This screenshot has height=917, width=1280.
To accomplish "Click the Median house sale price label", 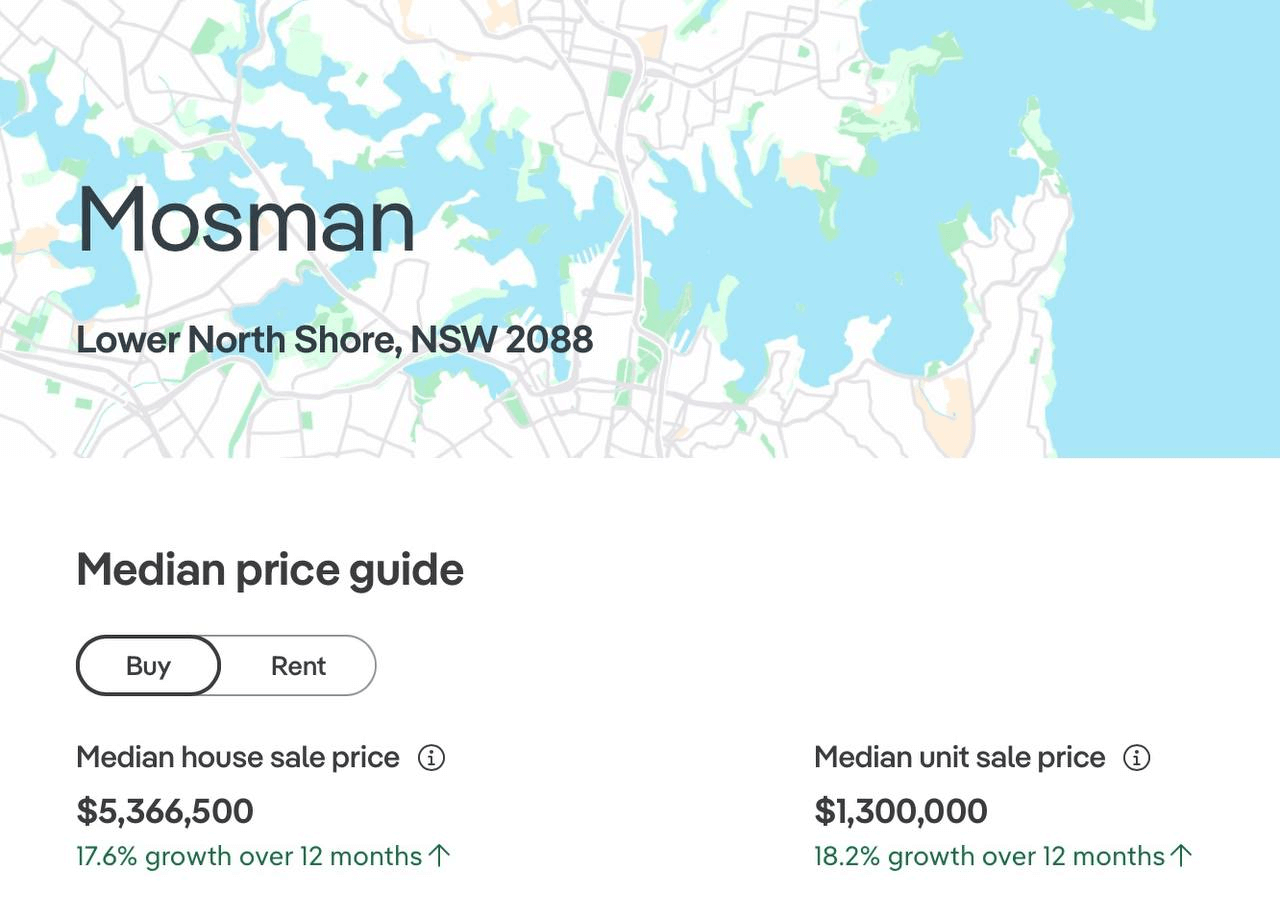I will (x=238, y=758).
